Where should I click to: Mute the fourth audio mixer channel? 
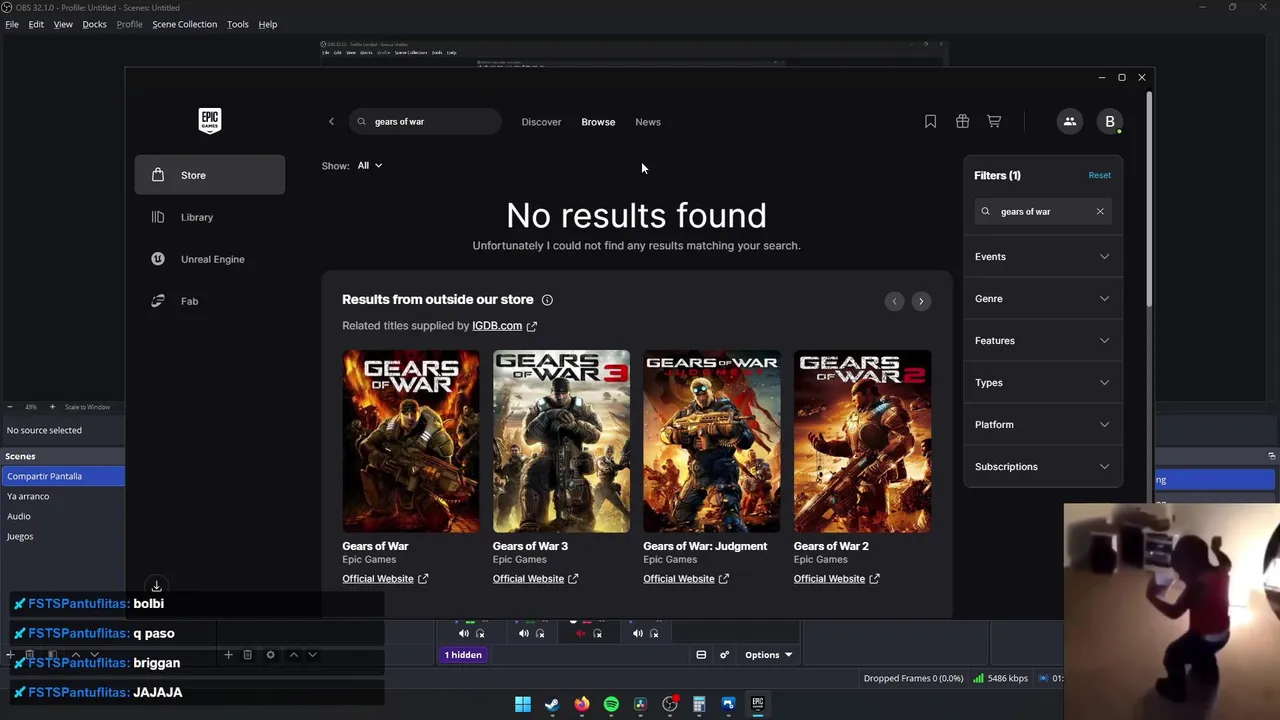pyautogui.click(x=637, y=633)
